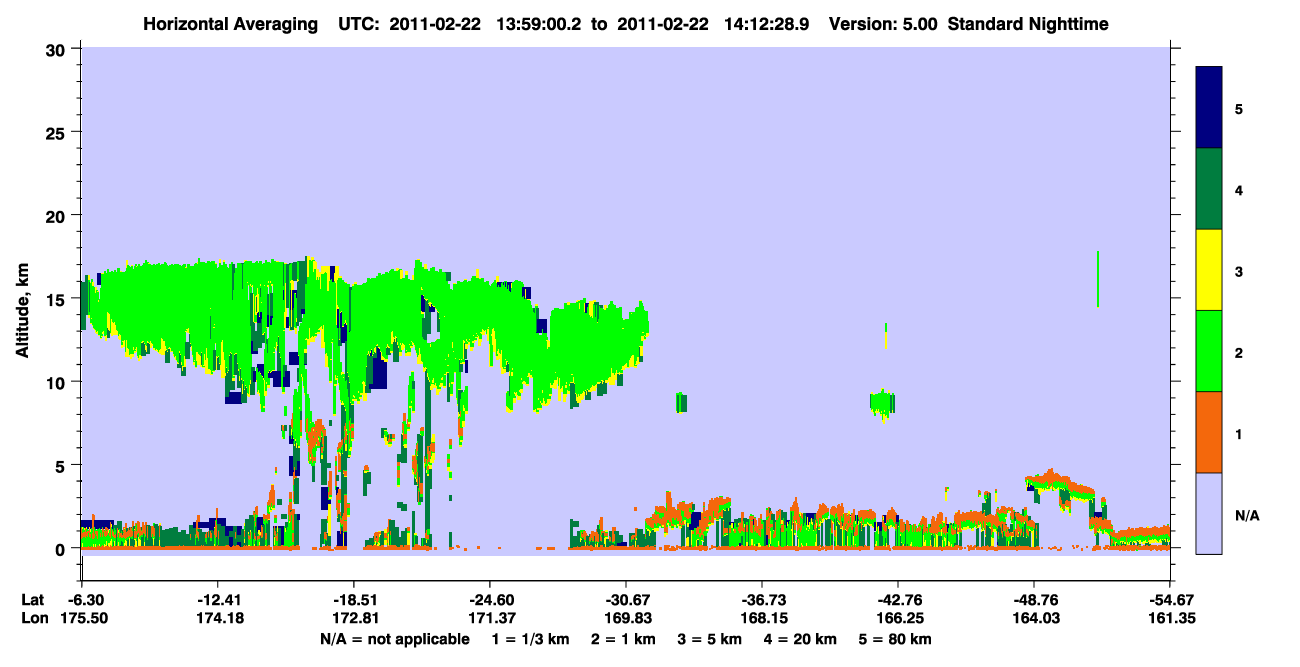This screenshot has height=667, width=1300.
Task: Click the orange colorbar segment labeled 1
Action: (1209, 432)
